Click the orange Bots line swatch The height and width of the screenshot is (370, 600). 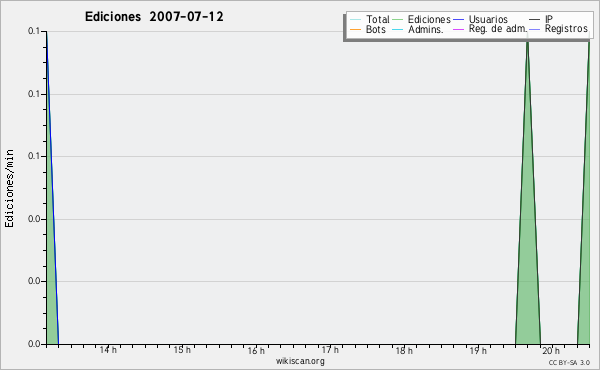pos(355,30)
